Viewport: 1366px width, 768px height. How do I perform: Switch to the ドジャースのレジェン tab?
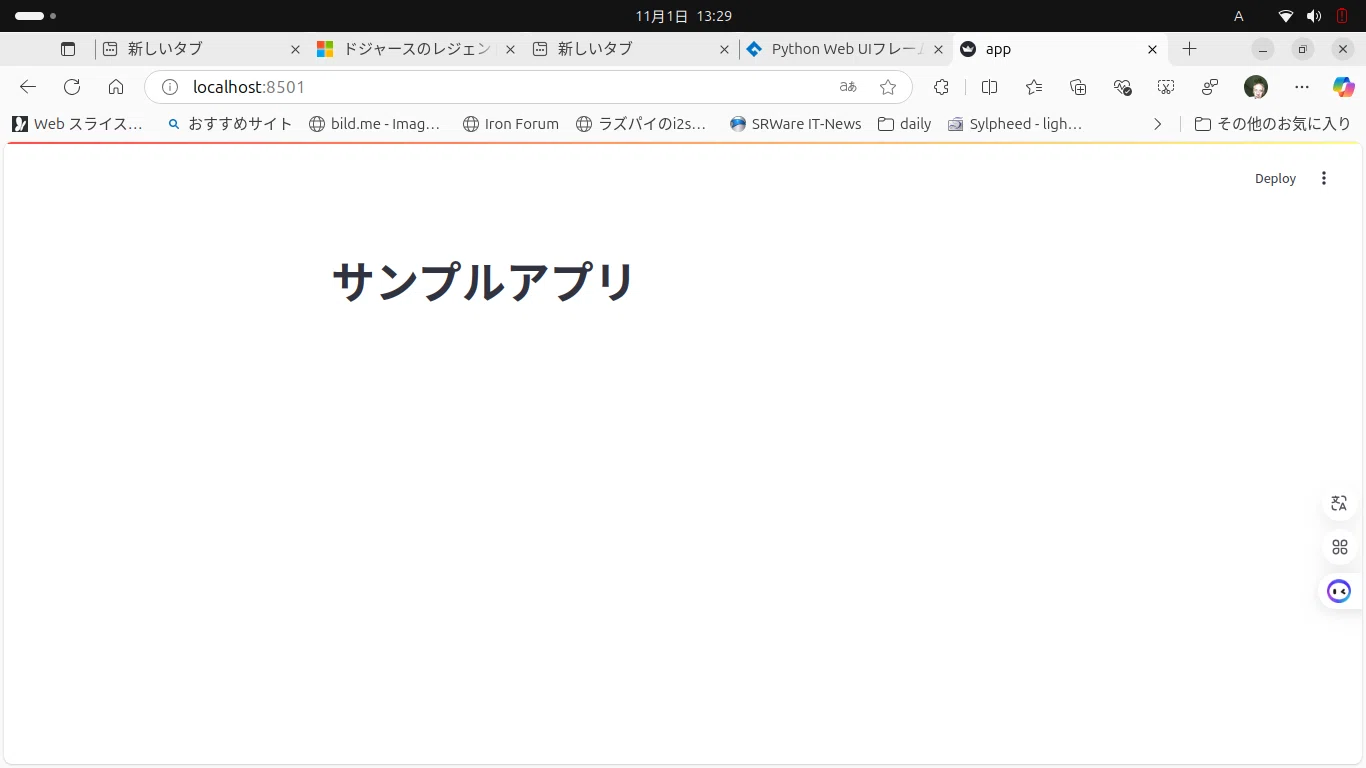417,49
